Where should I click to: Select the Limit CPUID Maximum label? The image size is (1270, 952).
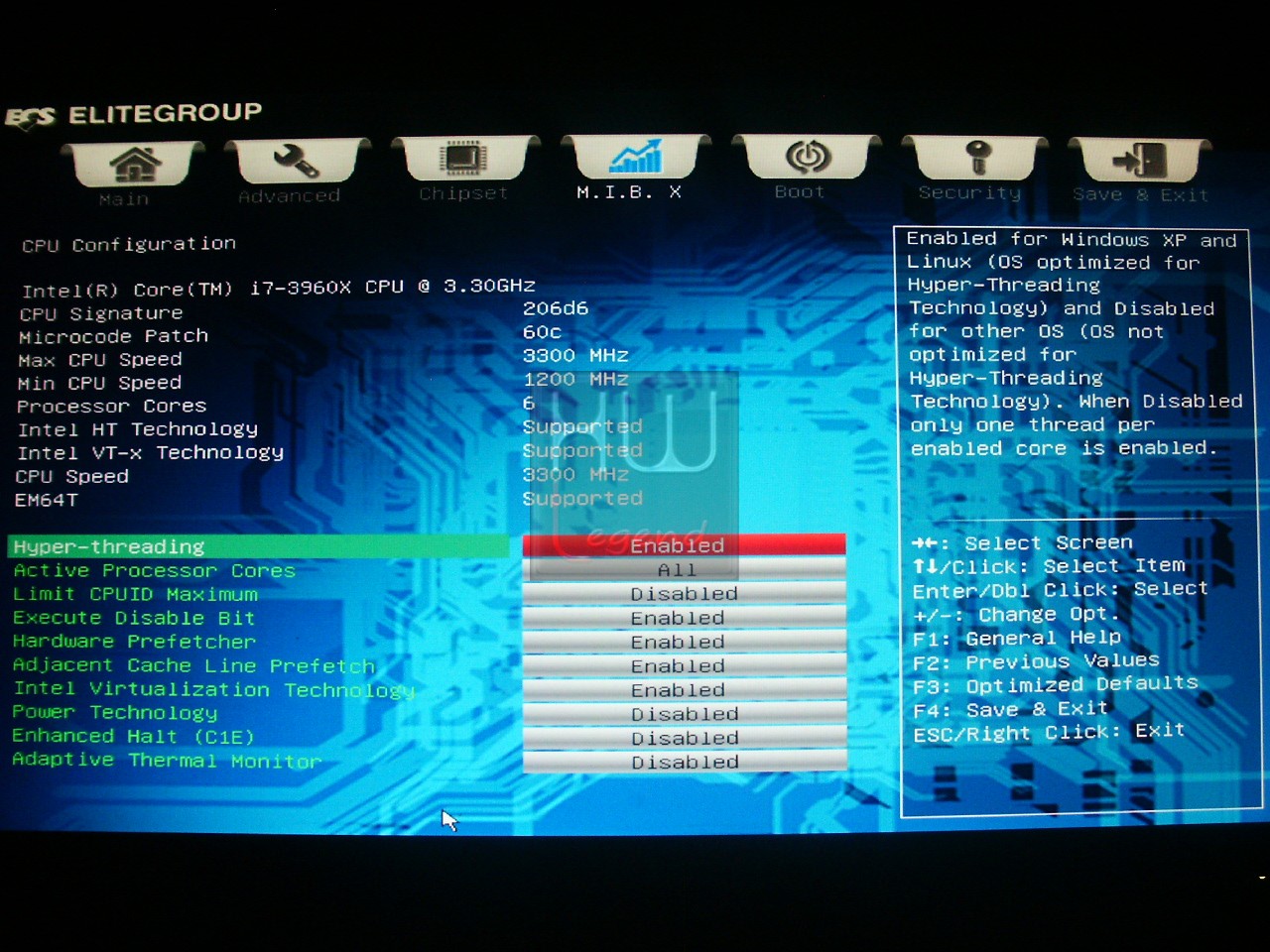(x=135, y=594)
